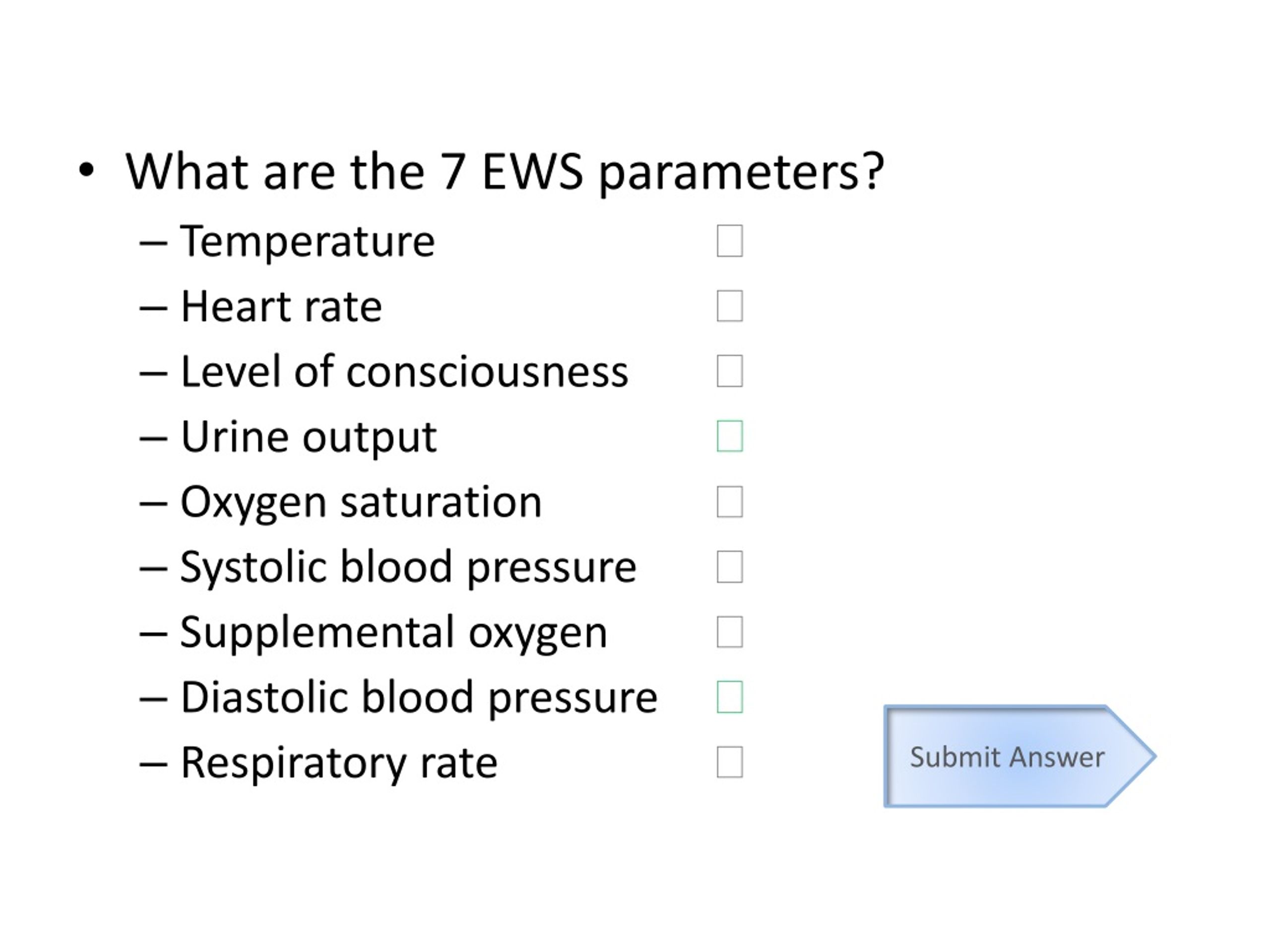1270x952 pixels.
Task: Click the Temperature option text
Action: coord(307,241)
